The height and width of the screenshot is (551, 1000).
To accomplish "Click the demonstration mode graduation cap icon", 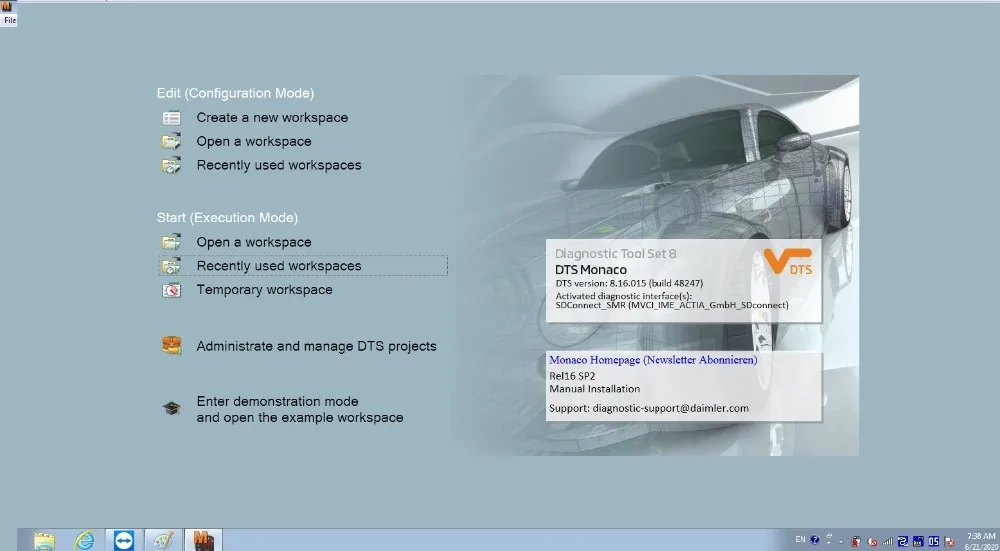I will [x=172, y=409].
